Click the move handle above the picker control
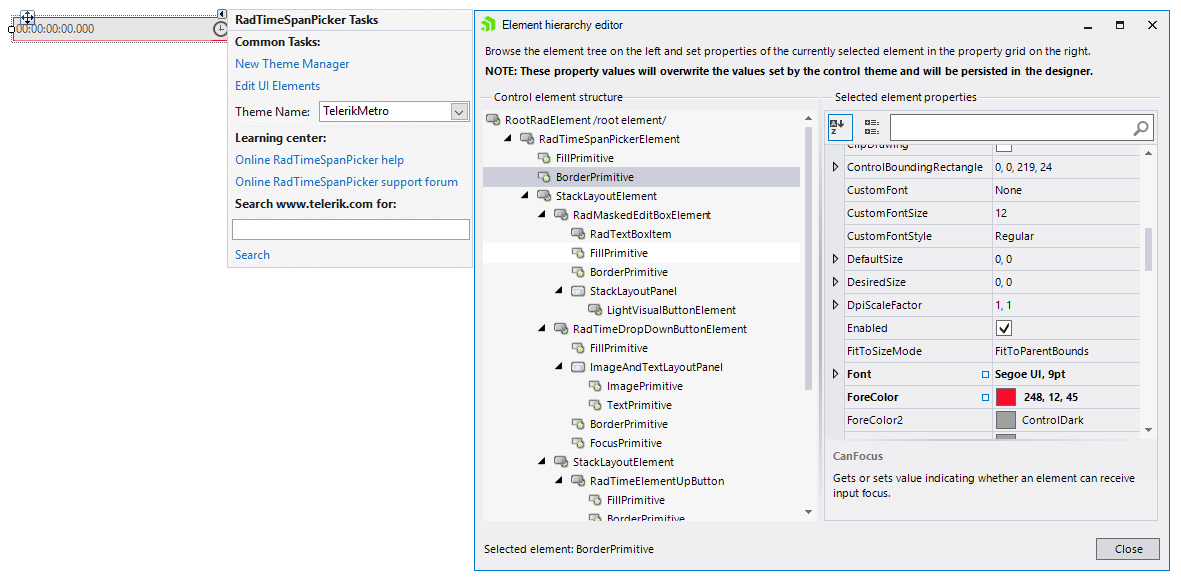This screenshot has height=578, width=1181. 29,18
